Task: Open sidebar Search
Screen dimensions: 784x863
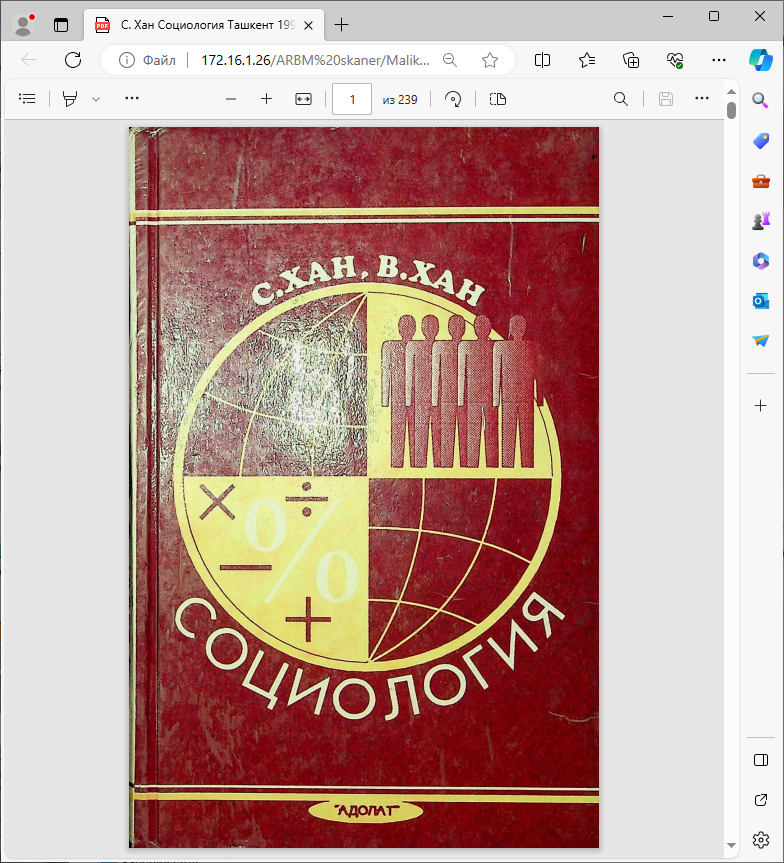Action: click(761, 100)
